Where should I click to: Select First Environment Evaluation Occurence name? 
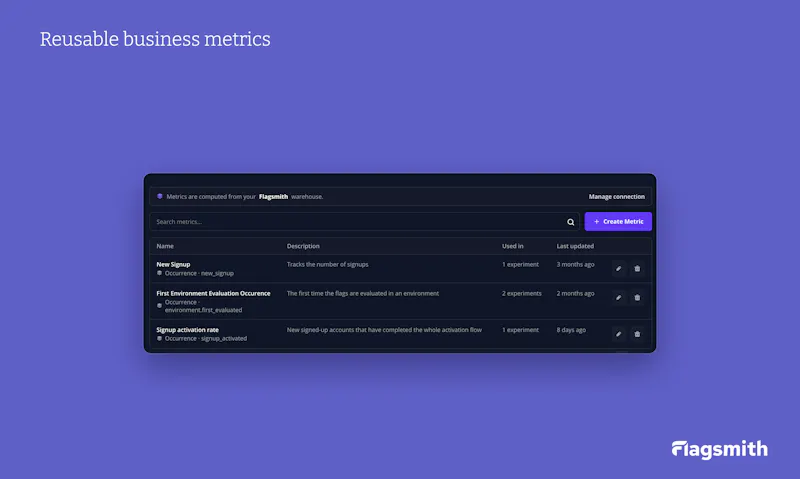213,293
